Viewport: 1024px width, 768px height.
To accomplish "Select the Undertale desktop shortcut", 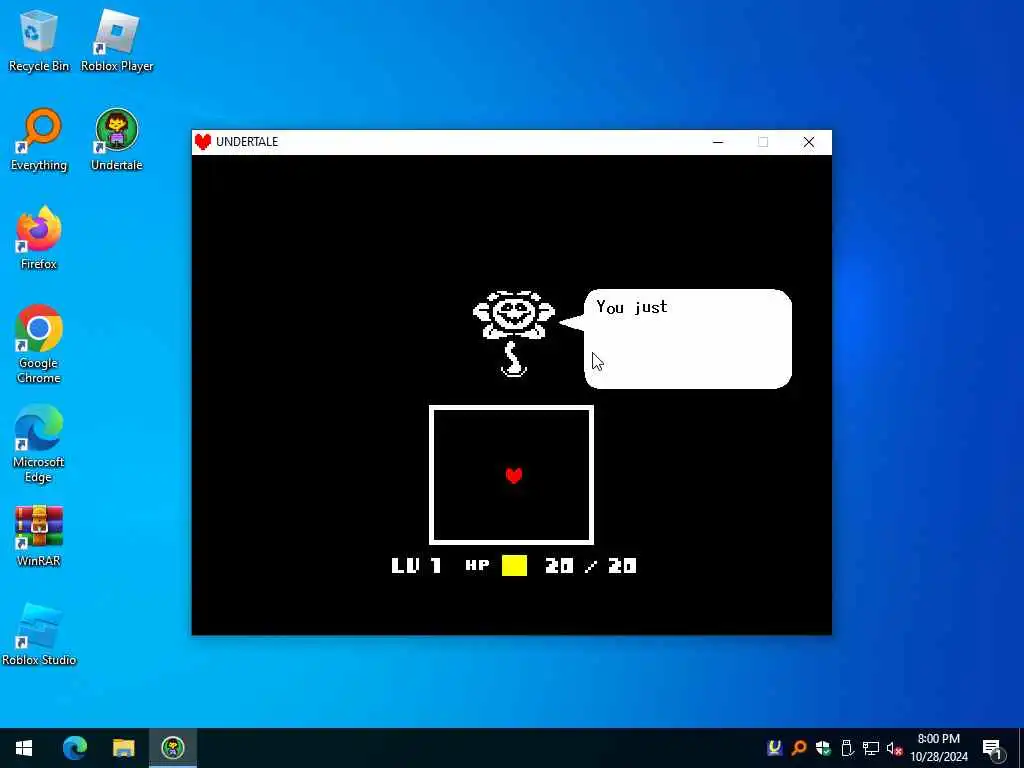I will (117, 140).
